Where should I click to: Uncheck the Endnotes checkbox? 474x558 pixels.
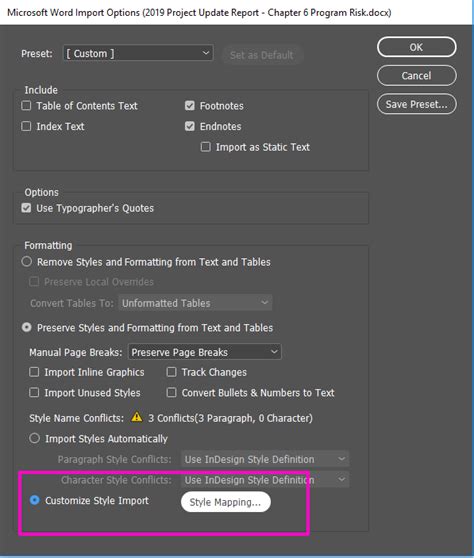click(x=190, y=126)
